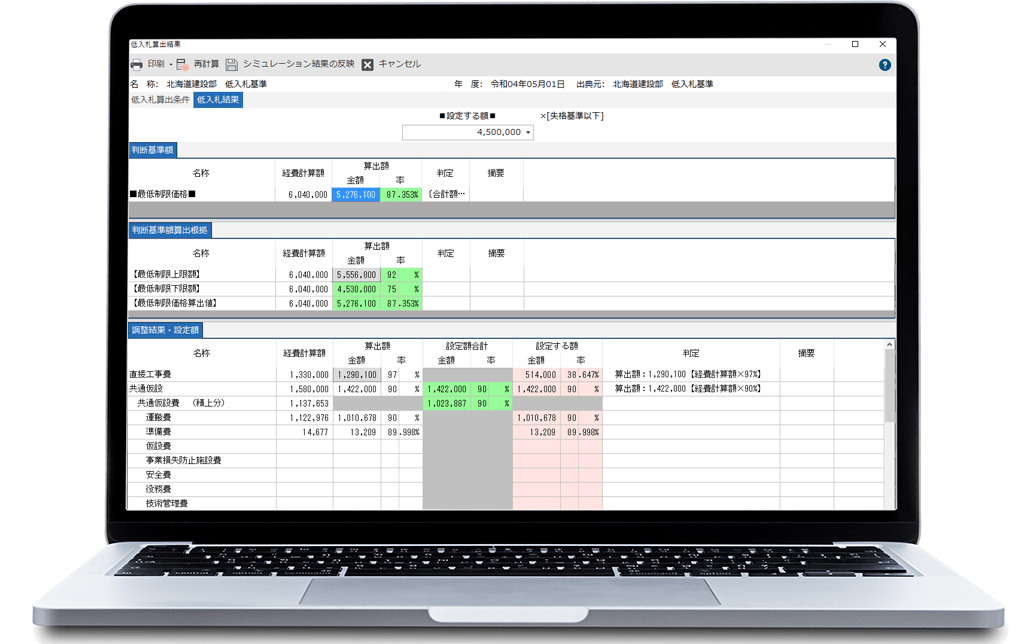The image size is (1032, 644).
Task: Select the 低入札結果 tab
Action: (218, 100)
